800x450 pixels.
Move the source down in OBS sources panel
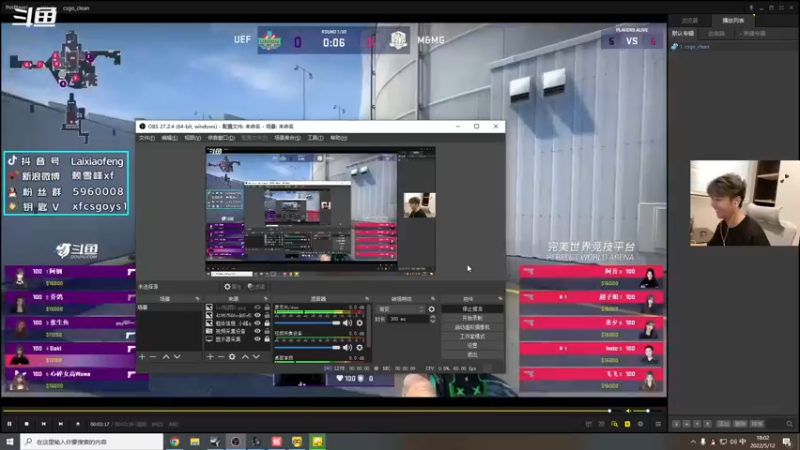256,357
